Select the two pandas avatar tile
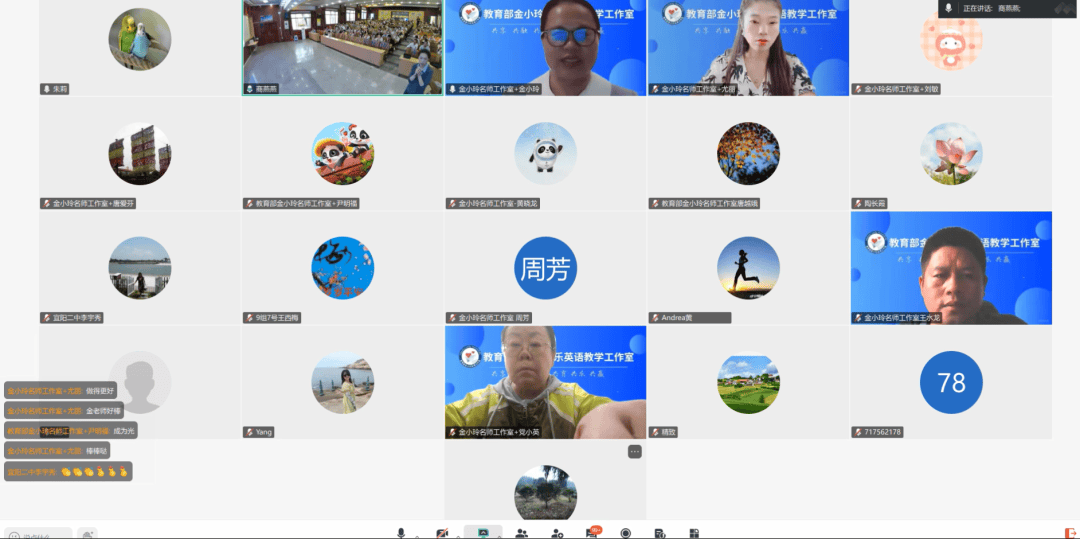This screenshot has width=1080, height=539. click(342, 154)
